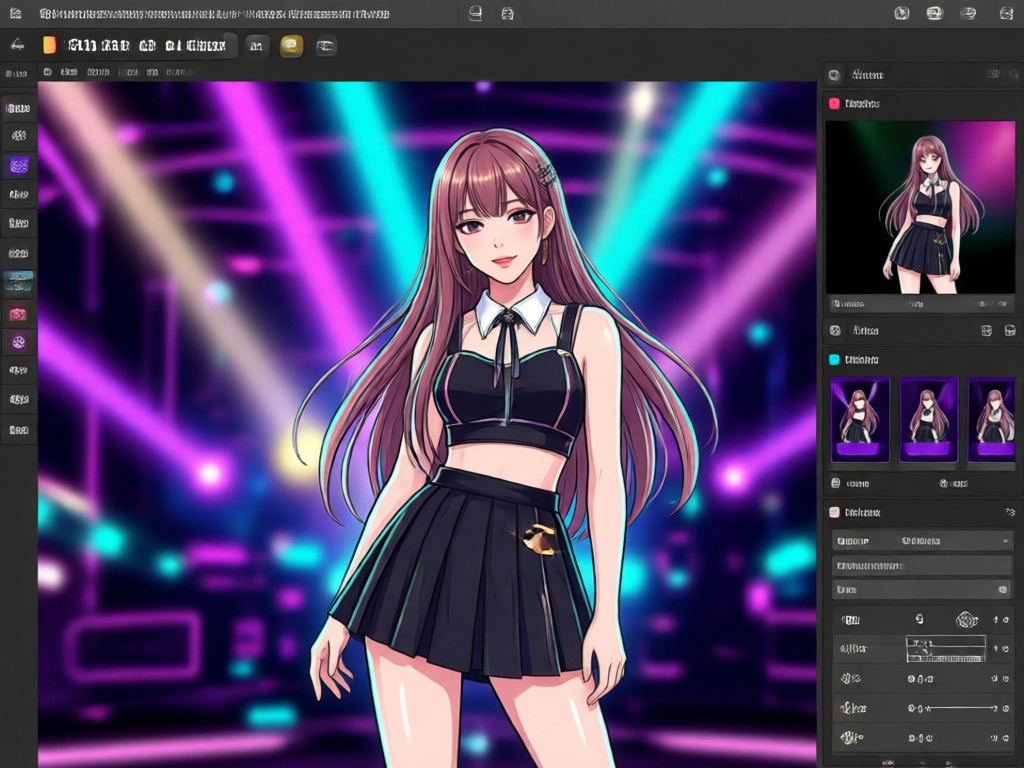
Task: Select the purple paw icon tool in the left sidebar
Action: tap(18, 342)
